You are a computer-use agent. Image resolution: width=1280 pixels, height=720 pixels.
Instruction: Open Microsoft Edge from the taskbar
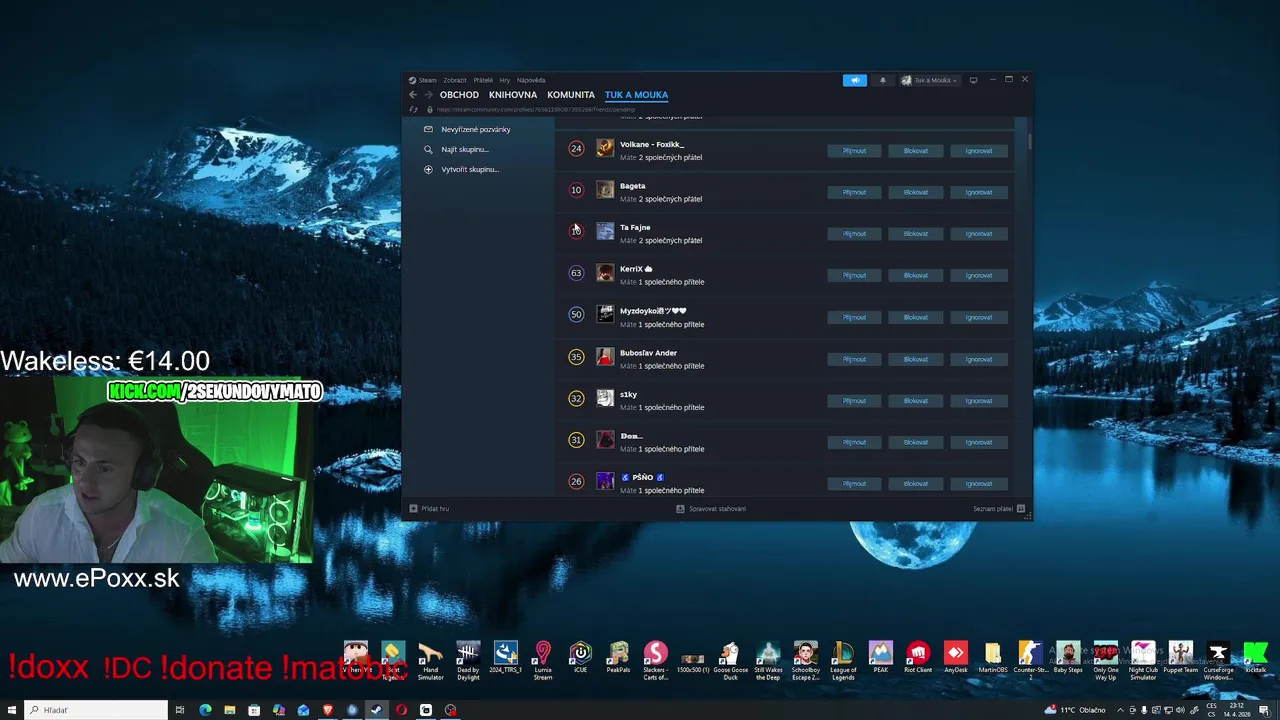click(205, 710)
